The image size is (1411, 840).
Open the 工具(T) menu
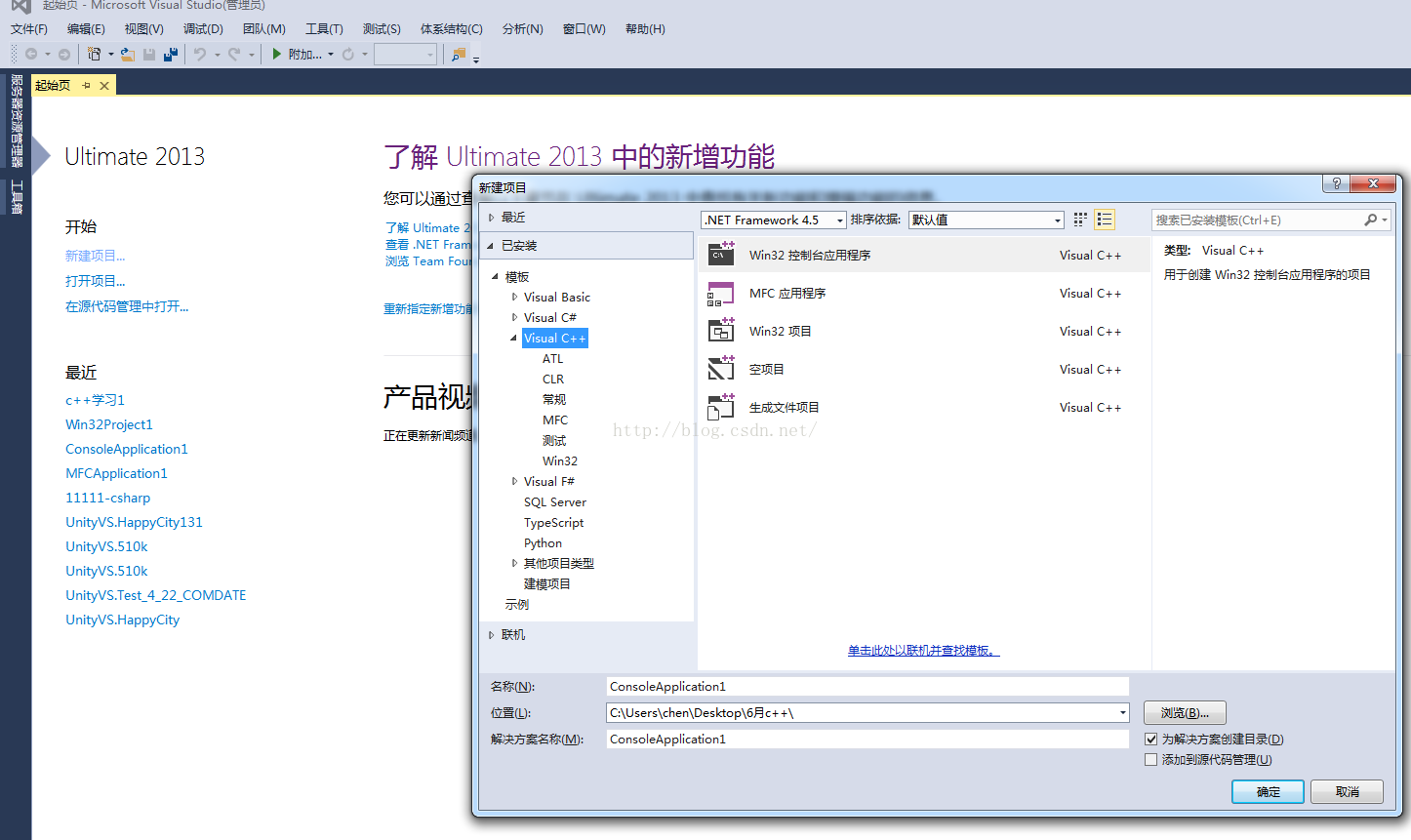[324, 29]
